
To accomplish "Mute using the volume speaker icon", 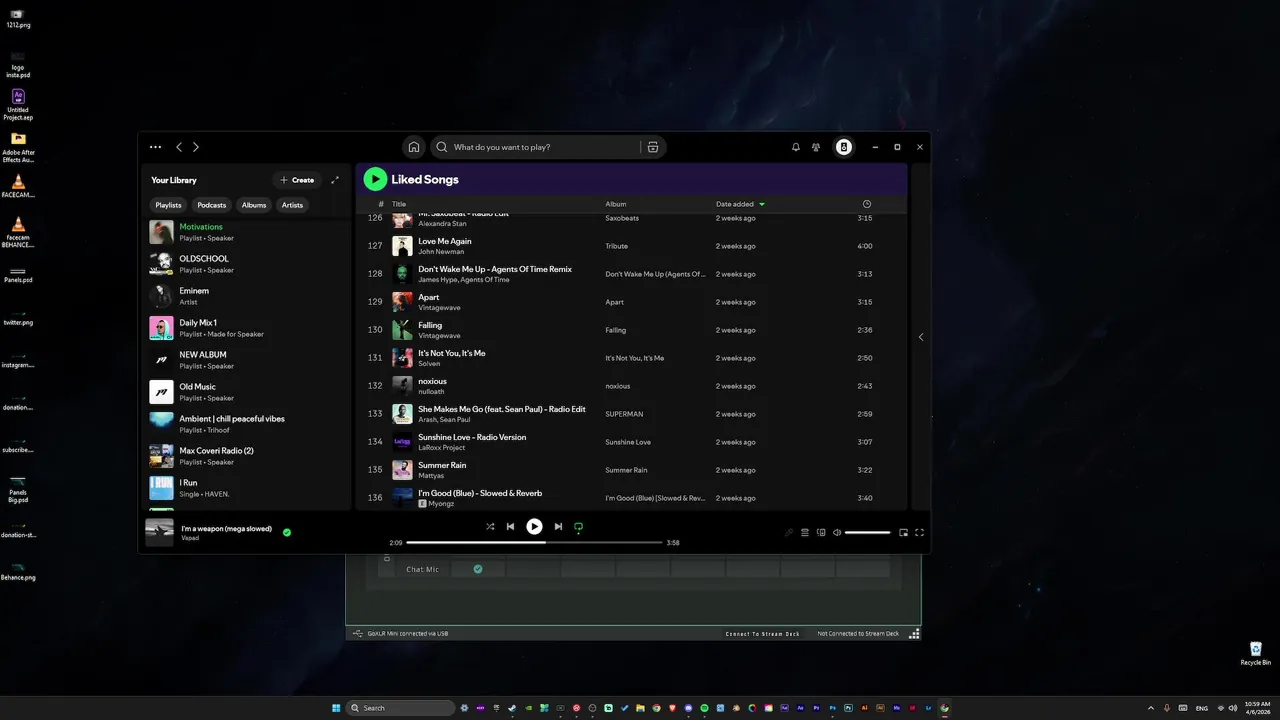I will [837, 533].
